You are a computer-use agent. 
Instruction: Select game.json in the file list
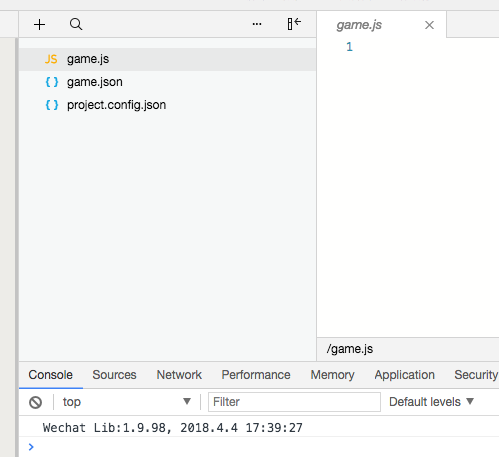(167, 82)
